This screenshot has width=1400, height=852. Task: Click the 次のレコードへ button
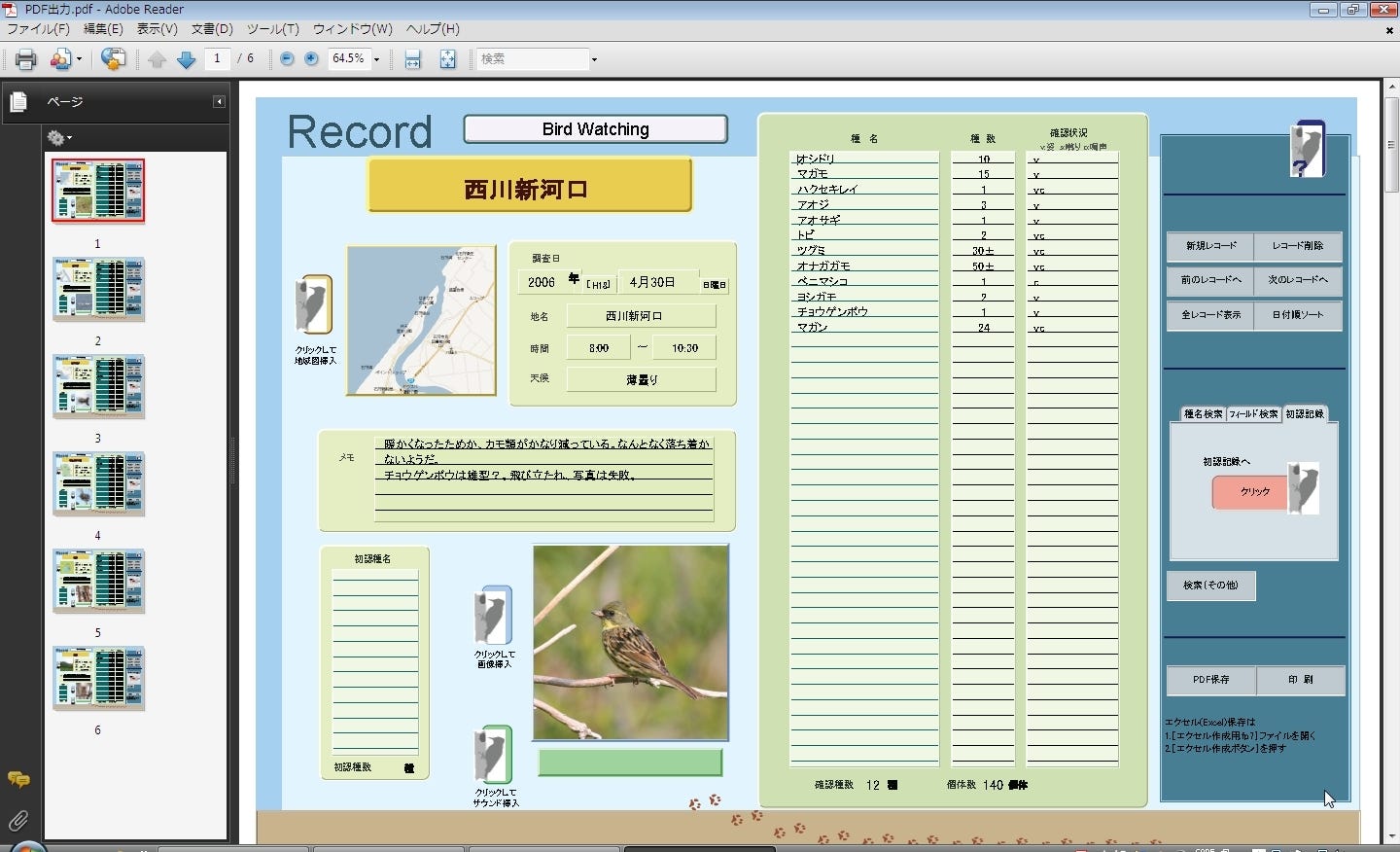point(1298,280)
